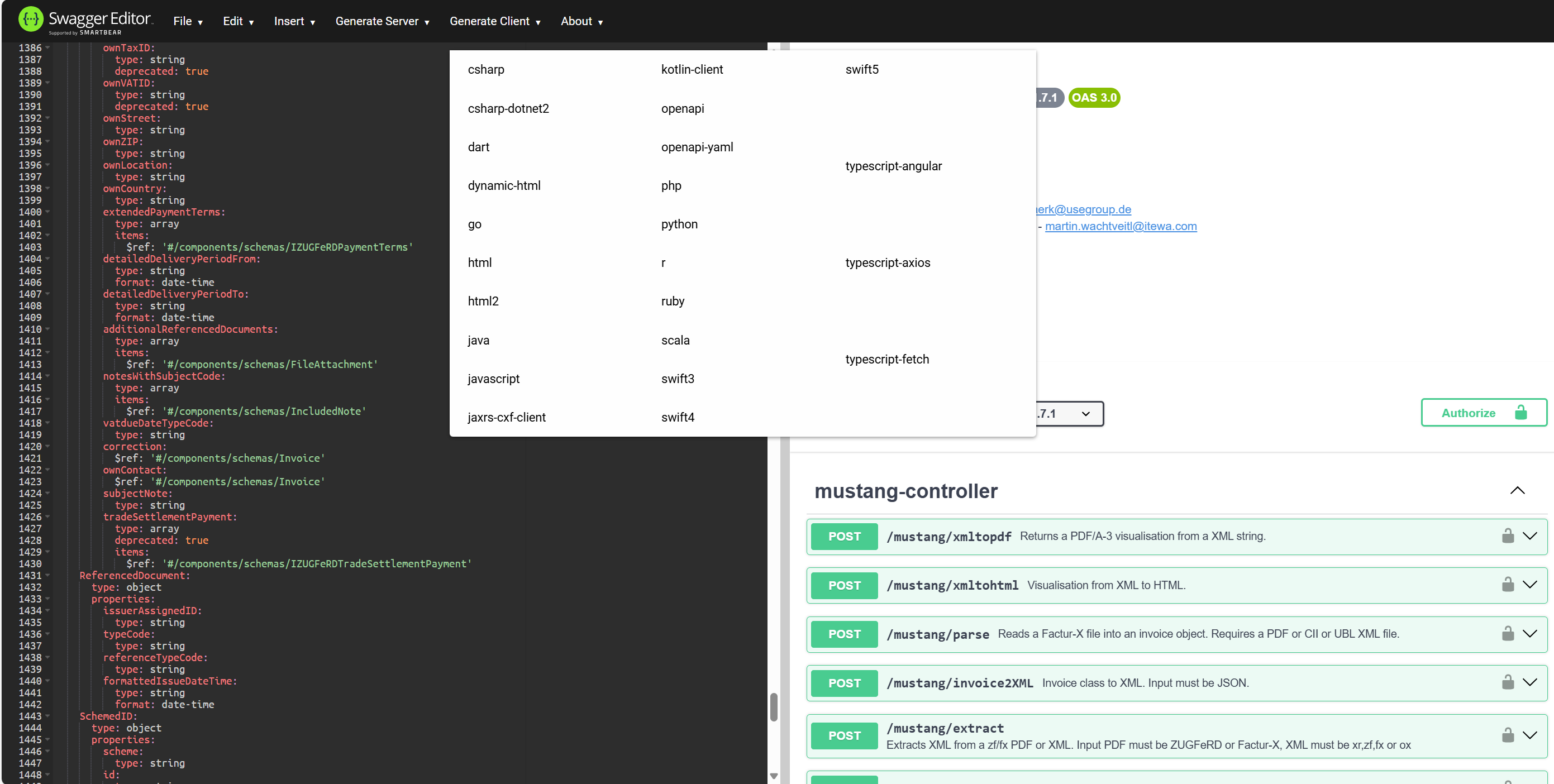Select typescript-angular client generator
This screenshot has width=1554, height=784.
pyautogui.click(x=893, y=166)
